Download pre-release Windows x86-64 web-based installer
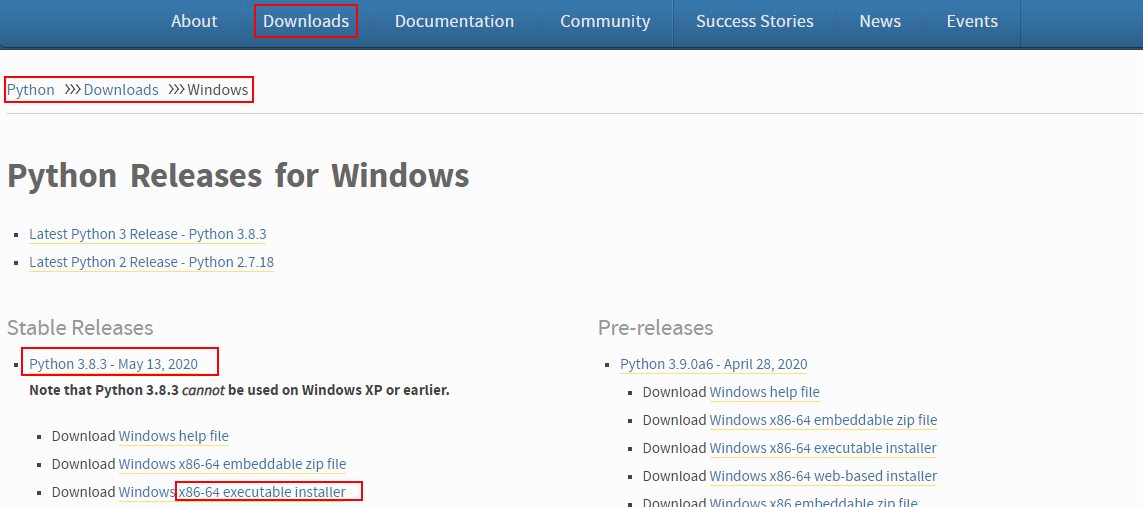Image resolution: width=1143 pixels, height=507 pixels. 823,476
